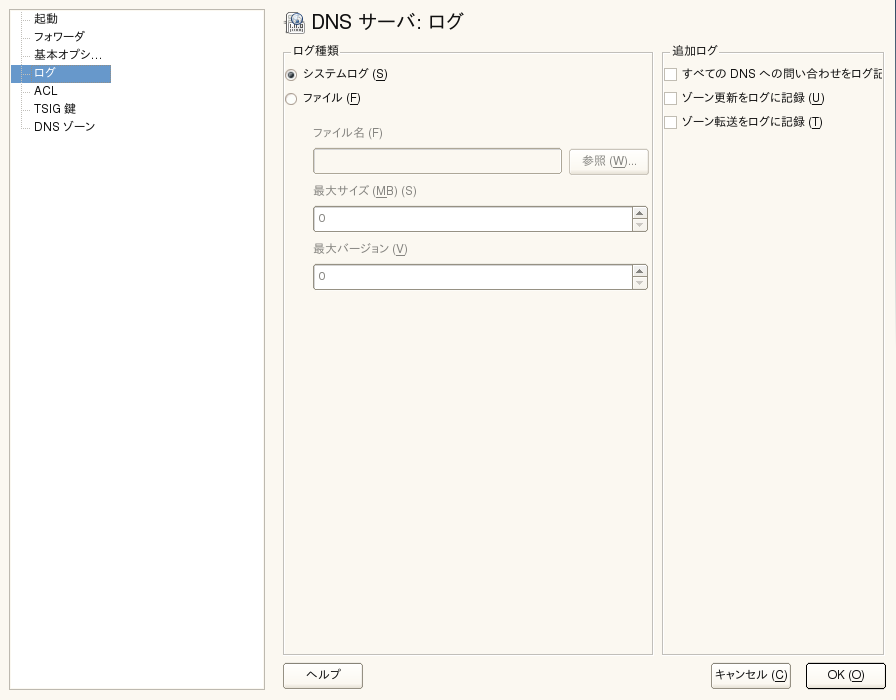This screenshot has height=700, width=896.
Task: Click the DNS server header icon
Action: [295, 23]
